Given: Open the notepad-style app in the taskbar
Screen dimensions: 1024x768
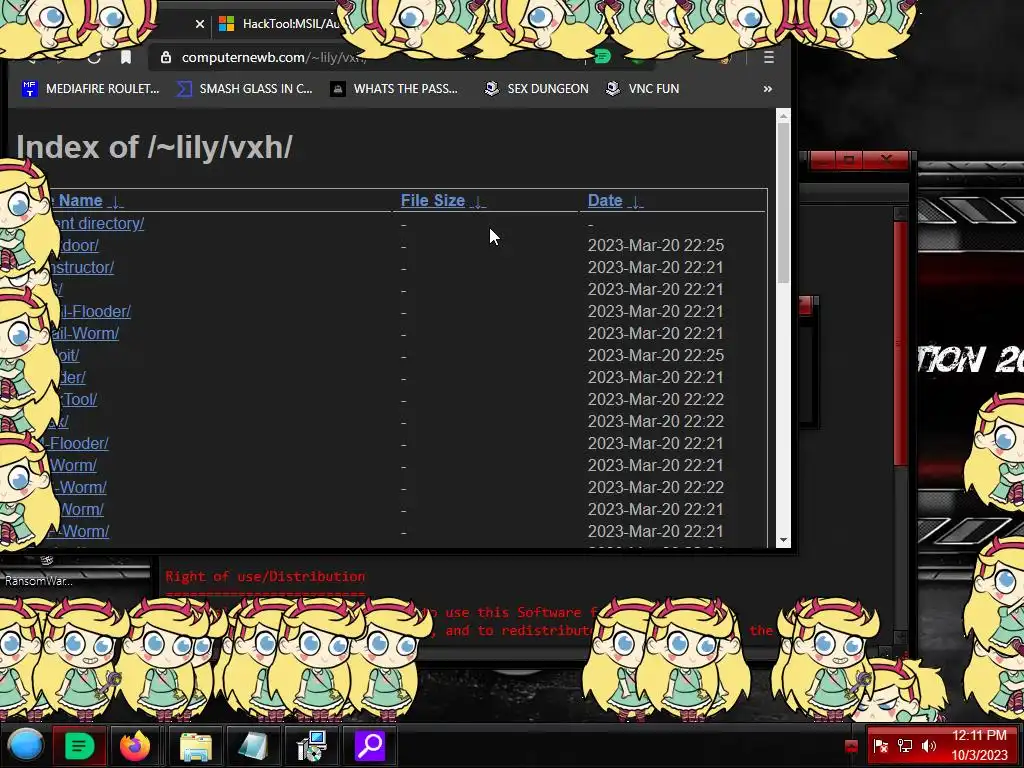Looking at the screenshot, I should click(253, 746).
